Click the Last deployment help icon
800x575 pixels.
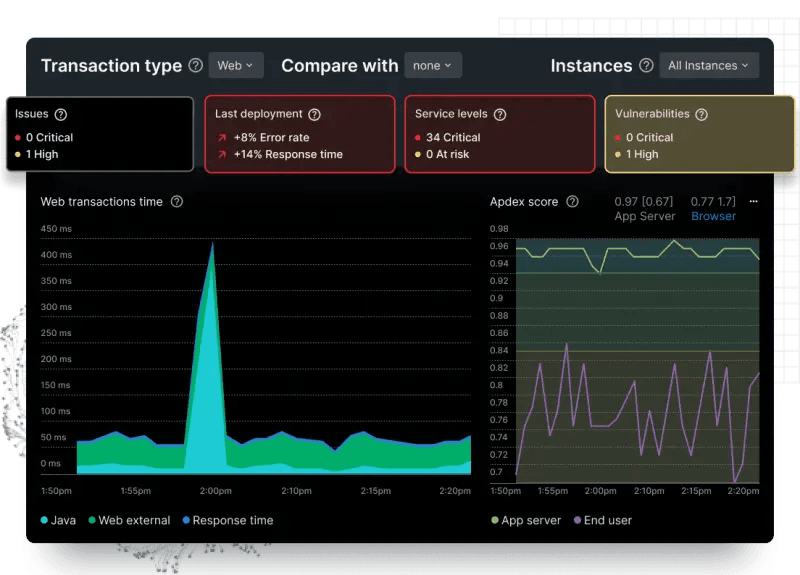coord(314,114)
